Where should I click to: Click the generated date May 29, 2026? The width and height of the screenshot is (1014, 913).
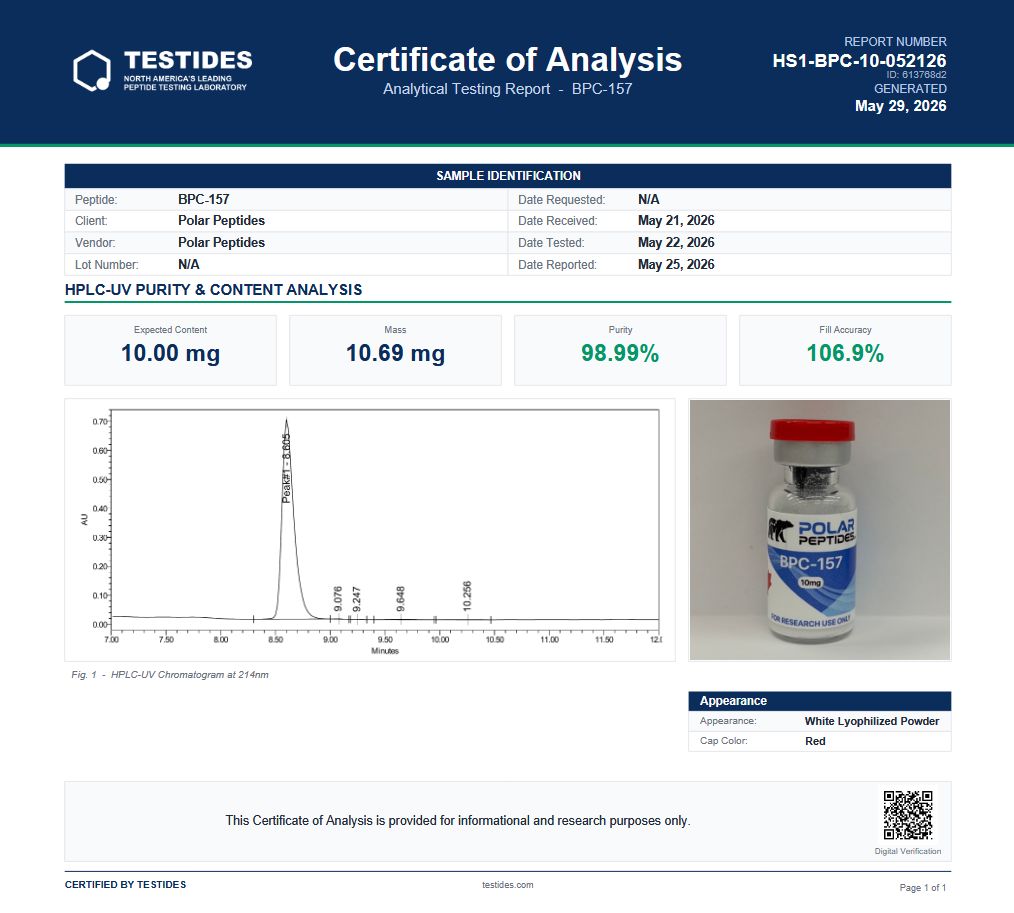pyautogui.click(x=900, y=106)
